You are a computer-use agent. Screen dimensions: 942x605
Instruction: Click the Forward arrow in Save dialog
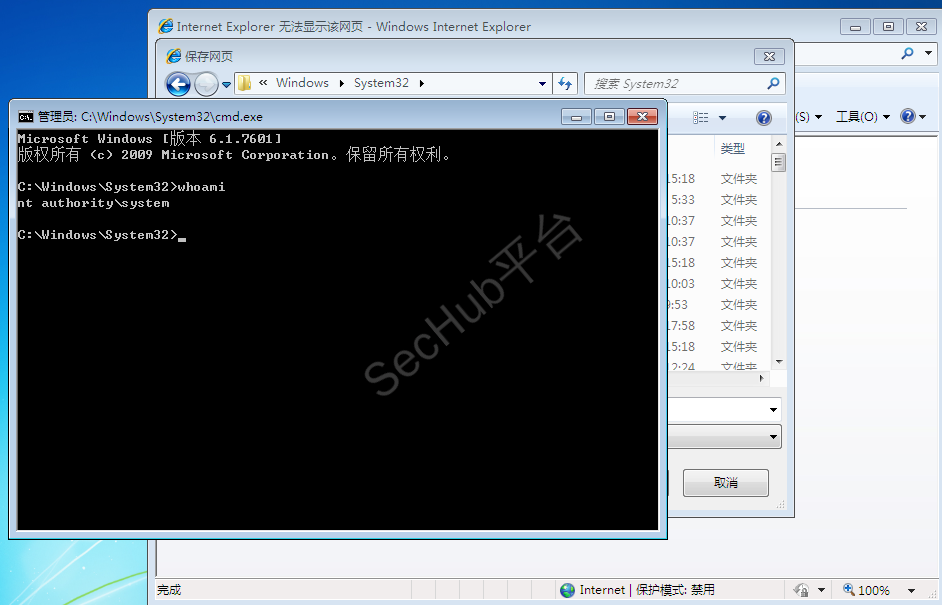point(206,84)
